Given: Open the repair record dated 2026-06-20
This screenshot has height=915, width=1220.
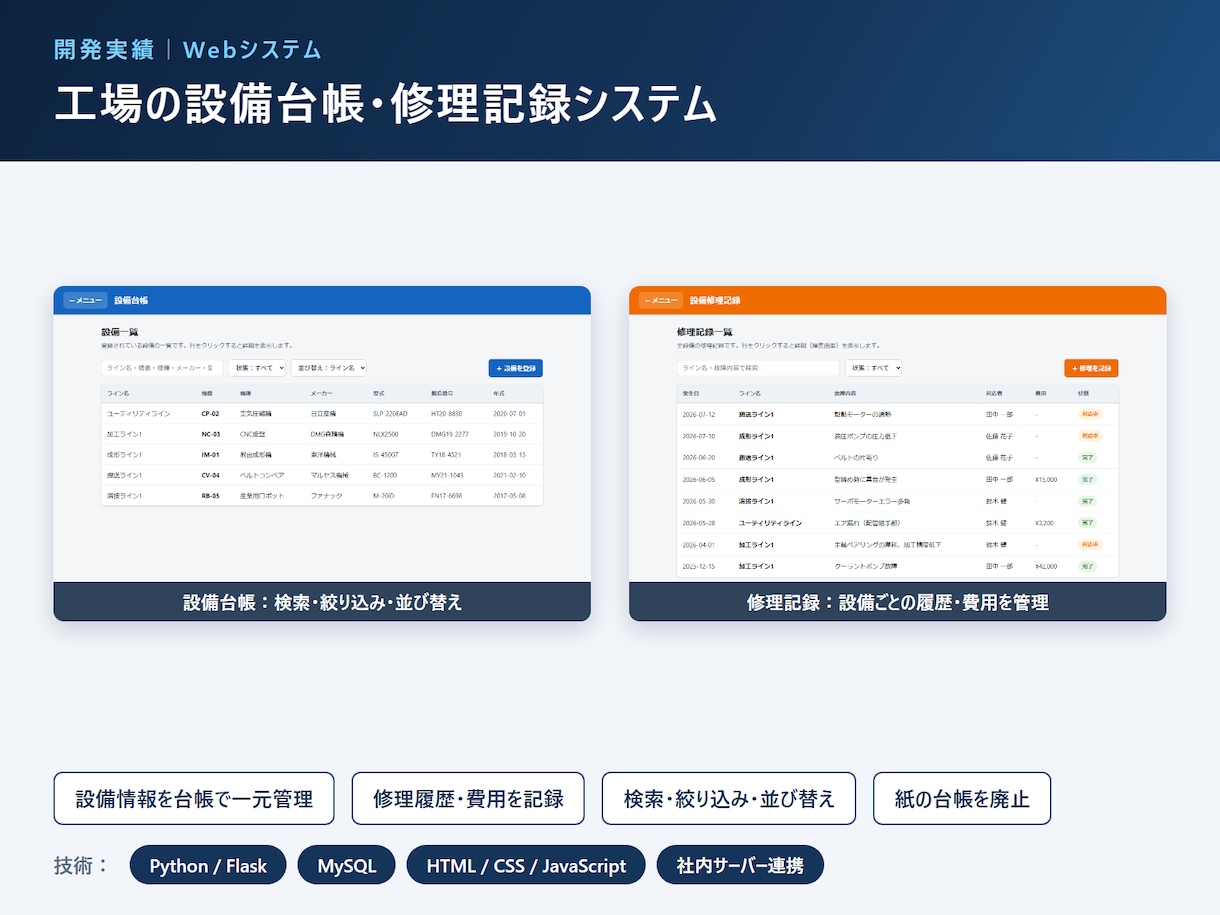Looking at the screenshot, I should click(898, 457).
